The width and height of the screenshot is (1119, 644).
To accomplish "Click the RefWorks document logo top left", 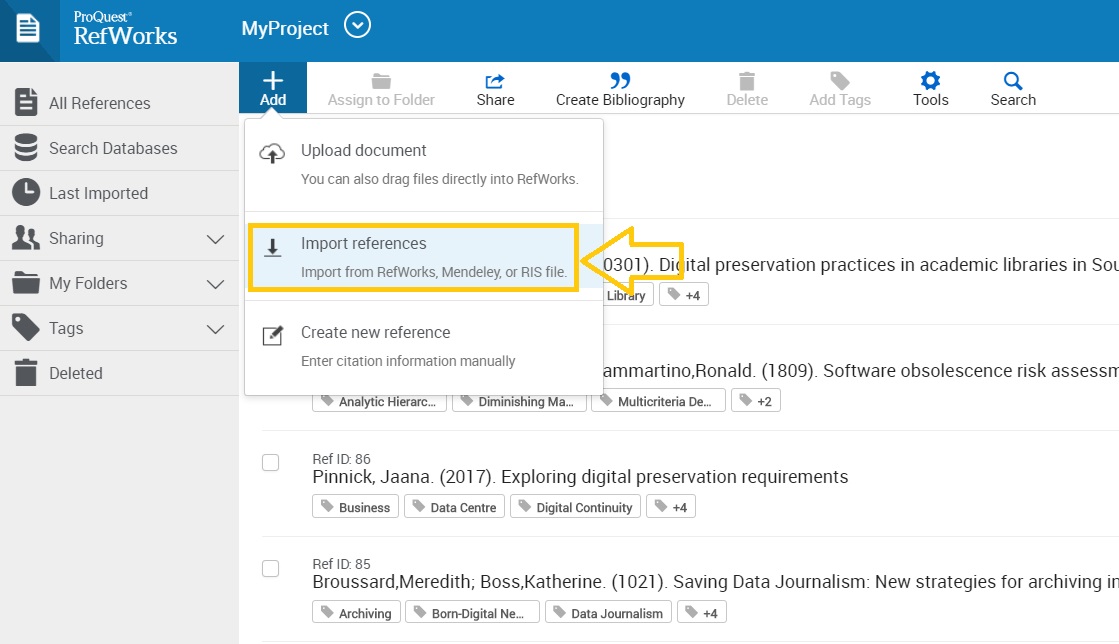I will 28,28.
